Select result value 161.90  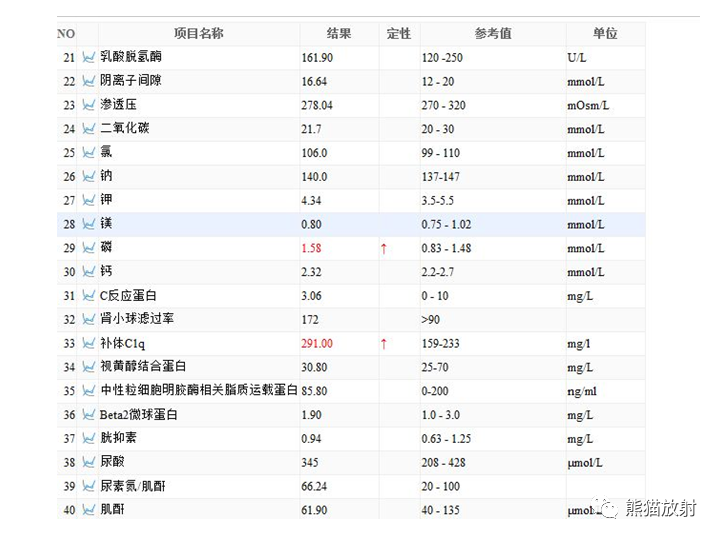317,58
